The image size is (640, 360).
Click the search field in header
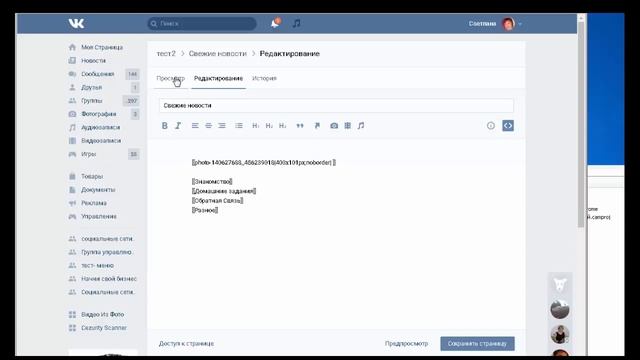[202, 24]
